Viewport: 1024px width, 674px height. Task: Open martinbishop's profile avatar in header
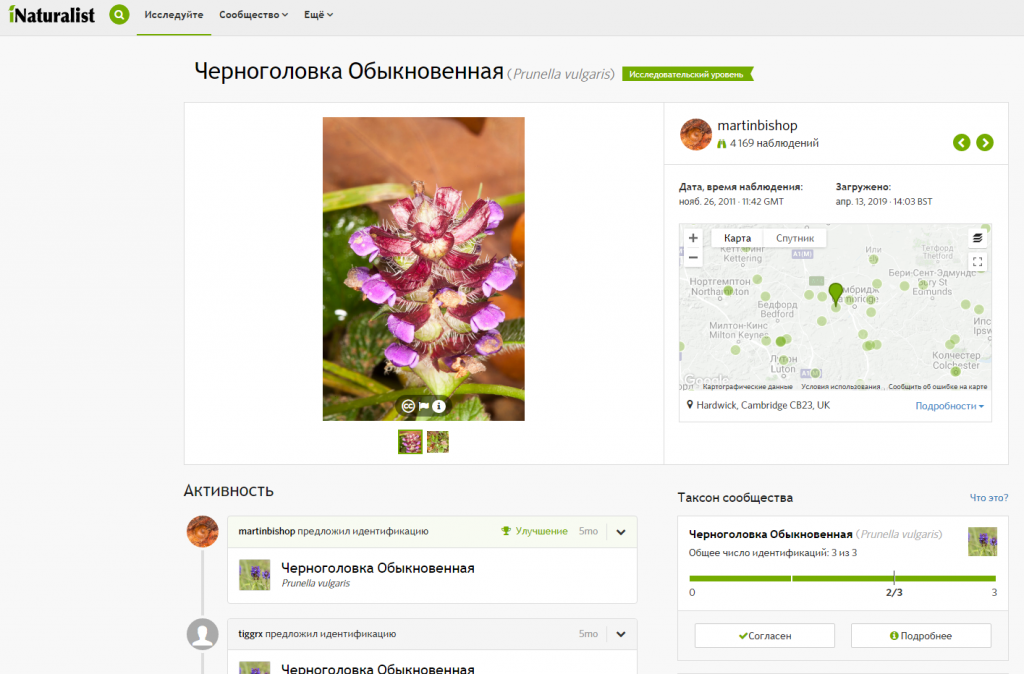click(696, 135)
